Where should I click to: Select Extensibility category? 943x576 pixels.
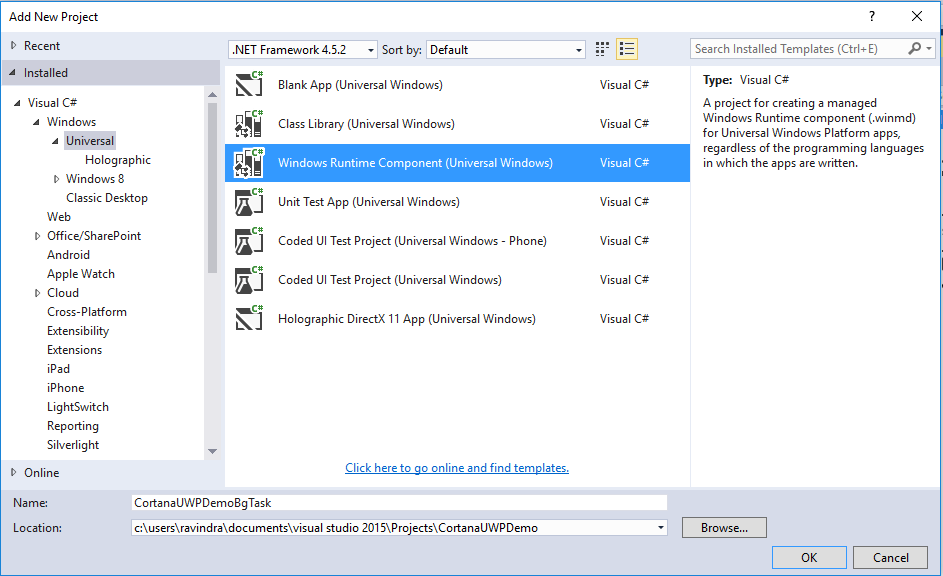pos(78,331)
